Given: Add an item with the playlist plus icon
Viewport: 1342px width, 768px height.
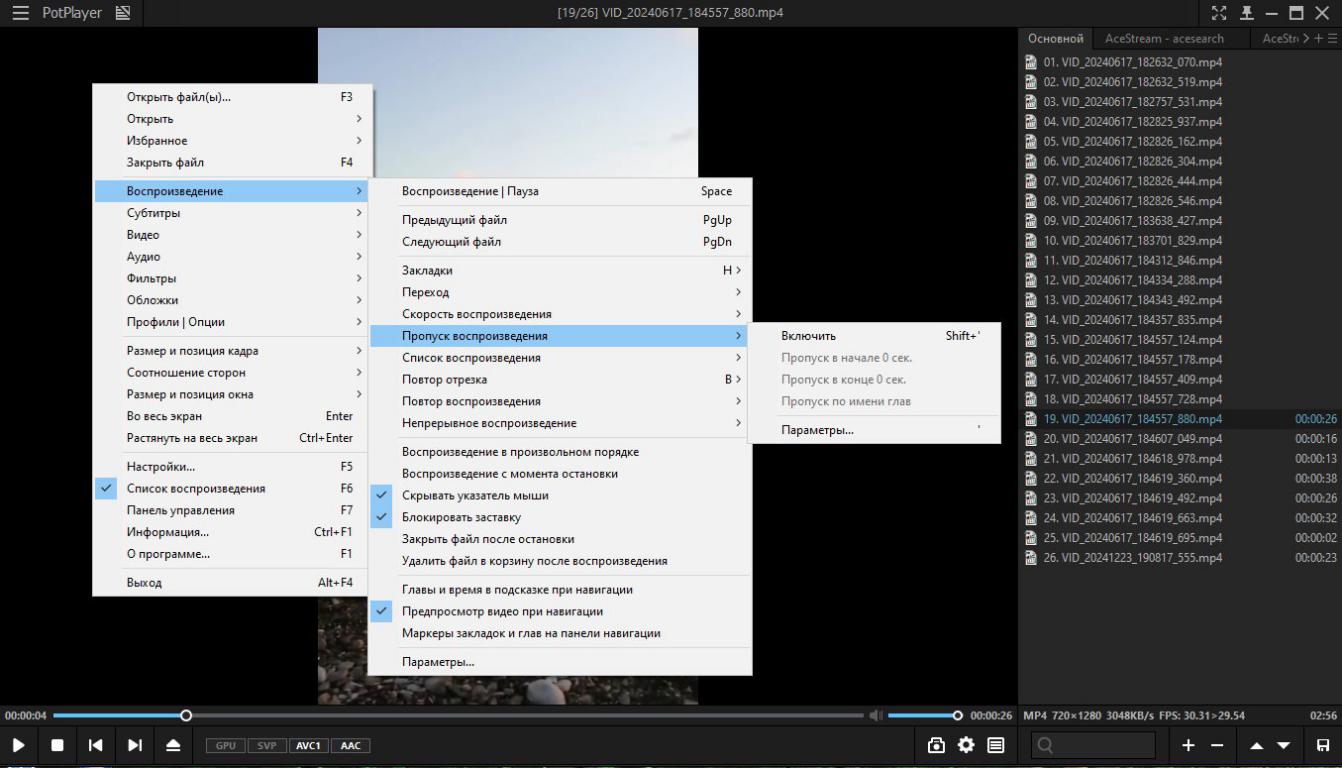Looking at the screenshot, I should 1188,745.
